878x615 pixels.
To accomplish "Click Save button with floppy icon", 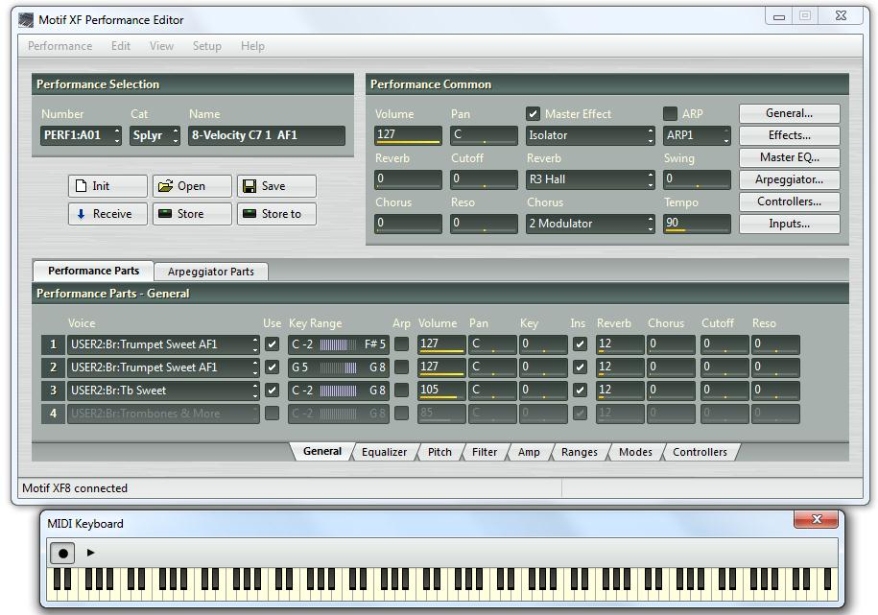I will [277, 186].
